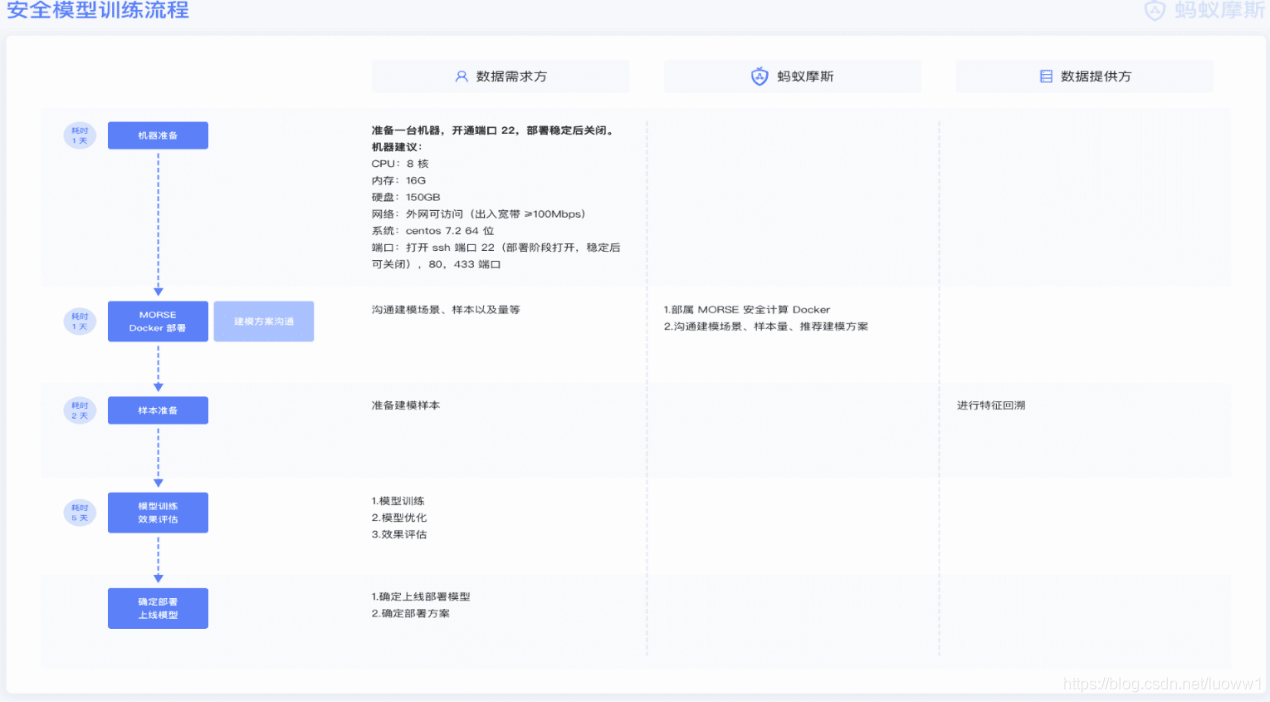This screenshot has width=1270, height=702.
Task: Click the 耗时1天 badge beside MORSE Docker 部署
Action: (x=80, y=321)
